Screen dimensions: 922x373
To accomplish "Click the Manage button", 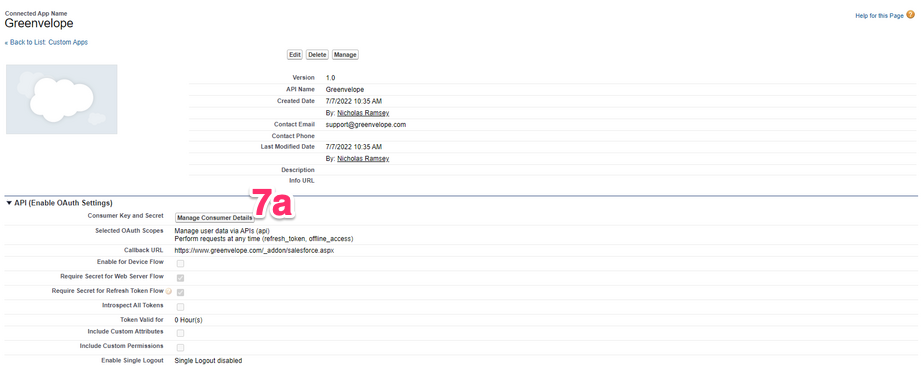I will 345,55.
